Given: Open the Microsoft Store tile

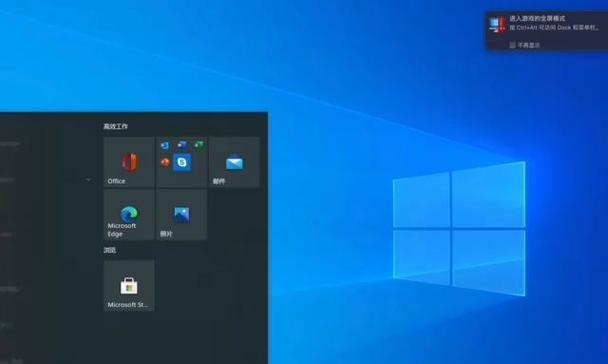Looking at the screenshot, I should [x=129, y=286].
